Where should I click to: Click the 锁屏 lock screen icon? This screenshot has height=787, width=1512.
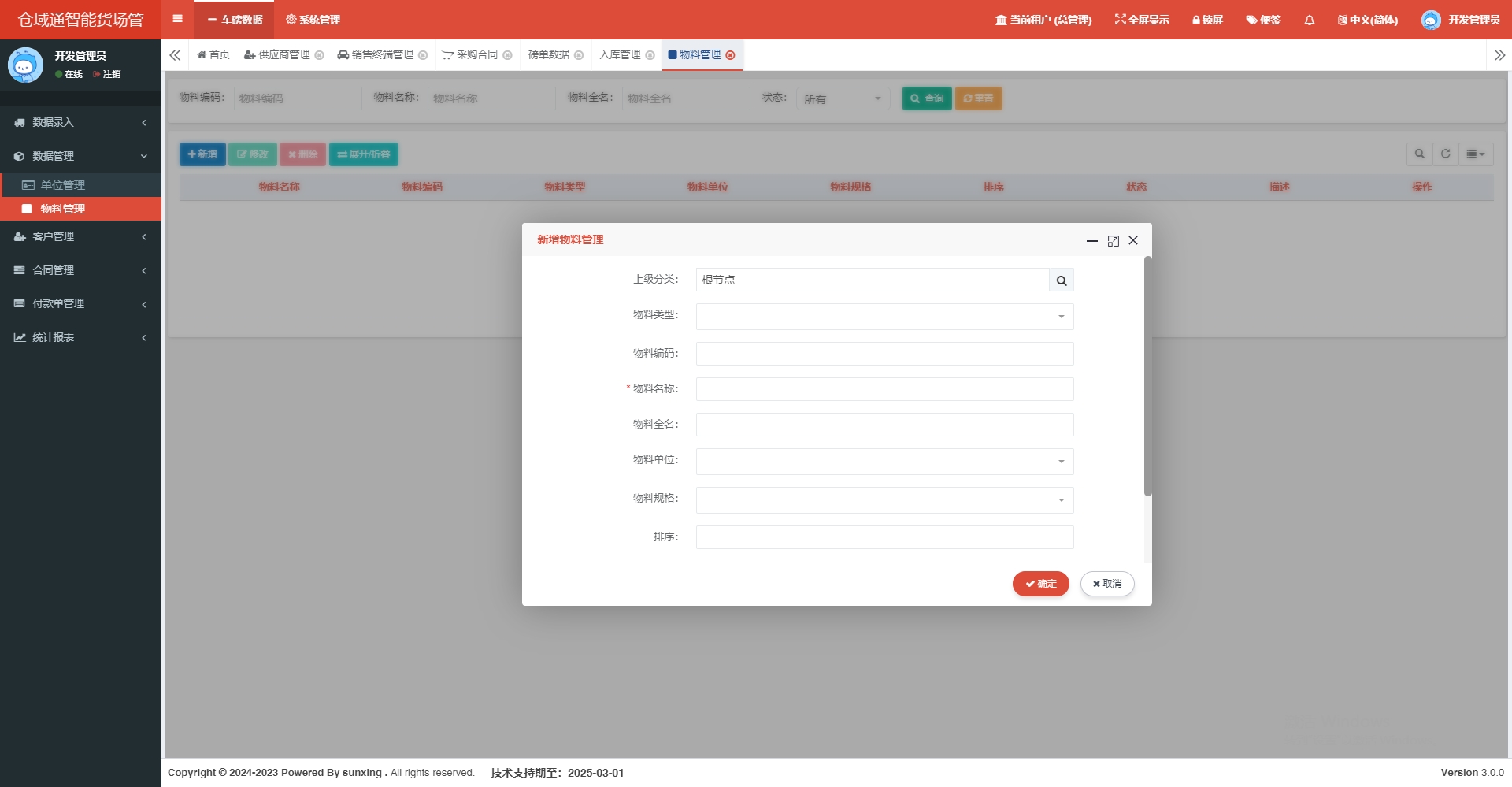point(1195,20)
